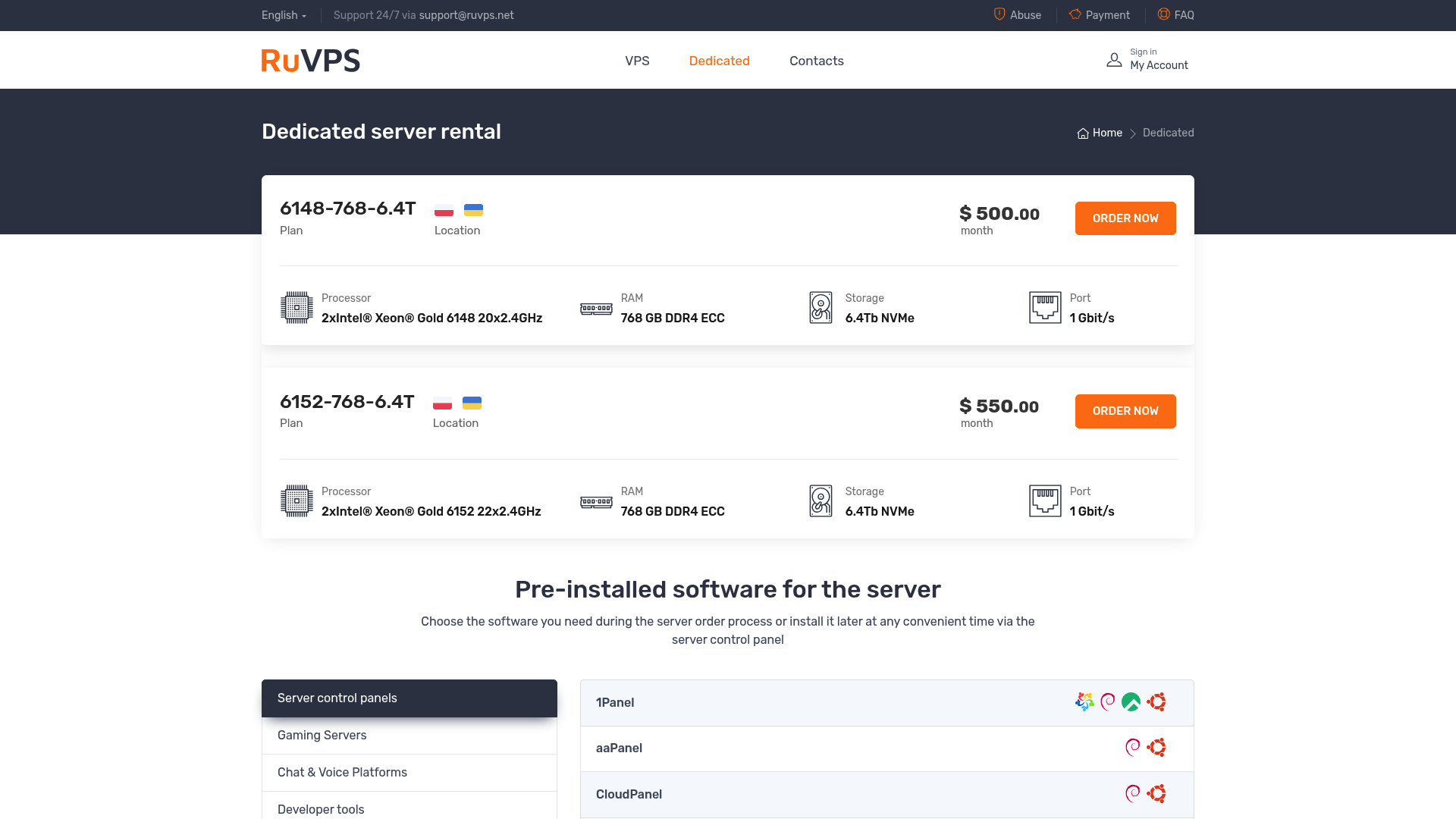The width and height of the screenshot is (1456, 819).
Task: Click the Poland flag on 6148-768-6.4T plan
Action: click(x=444, y=210)
